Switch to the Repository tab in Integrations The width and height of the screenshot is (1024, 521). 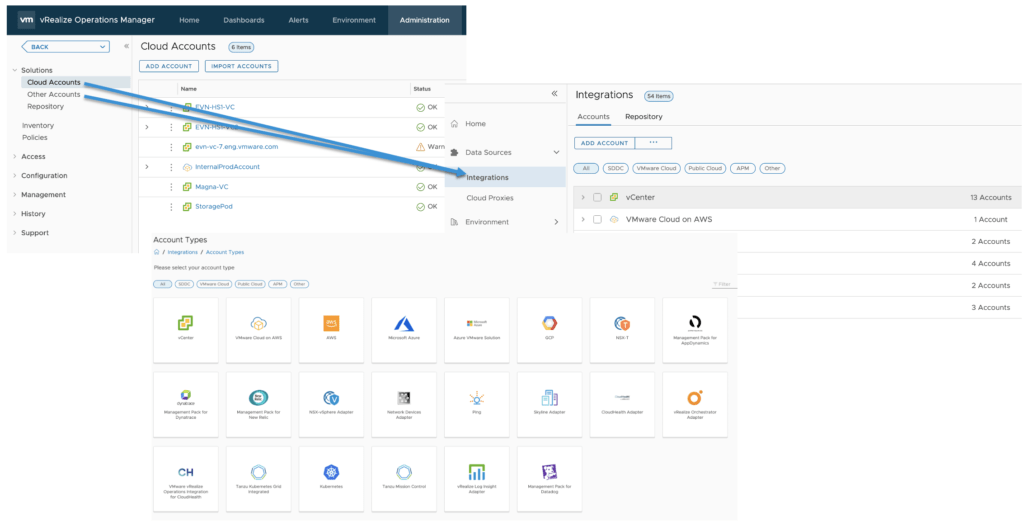click(643, 117)
